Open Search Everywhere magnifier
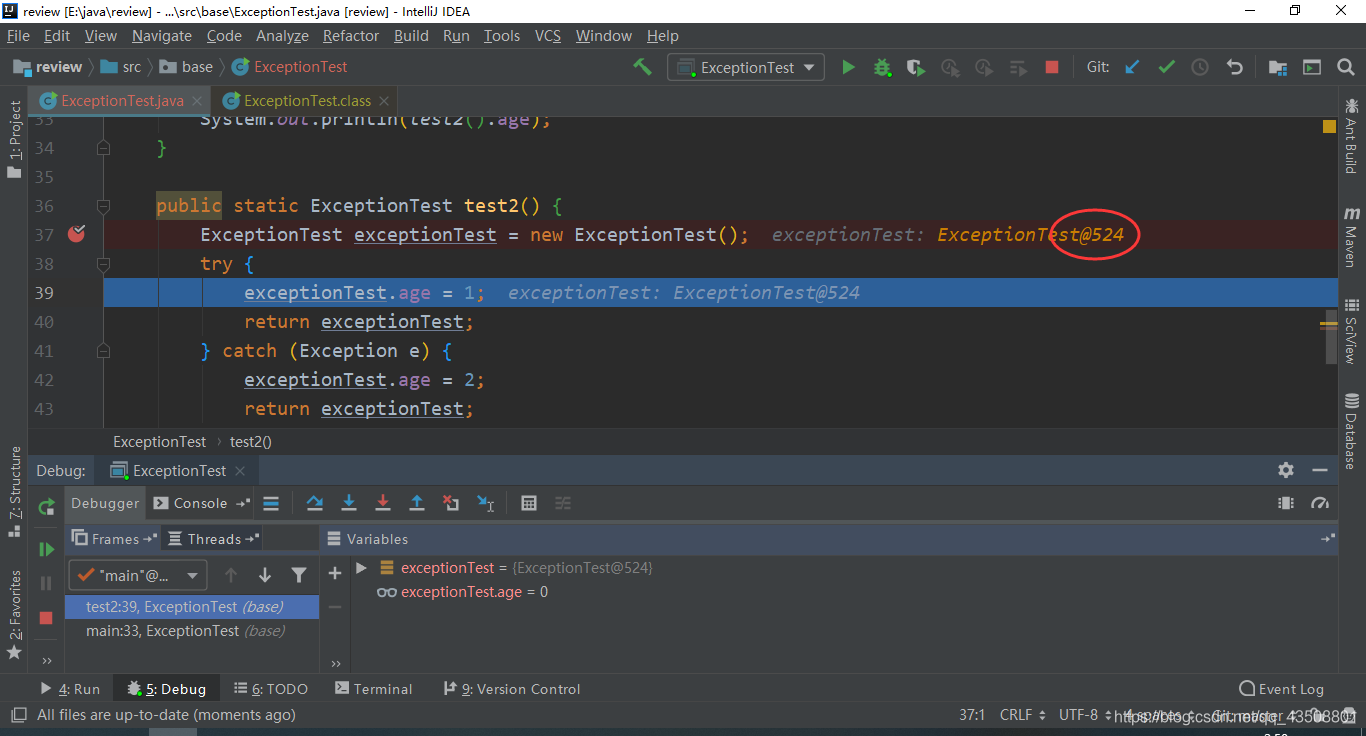Image resolution: width=1366 pixels, height=736 pixels. point(1345,67)
